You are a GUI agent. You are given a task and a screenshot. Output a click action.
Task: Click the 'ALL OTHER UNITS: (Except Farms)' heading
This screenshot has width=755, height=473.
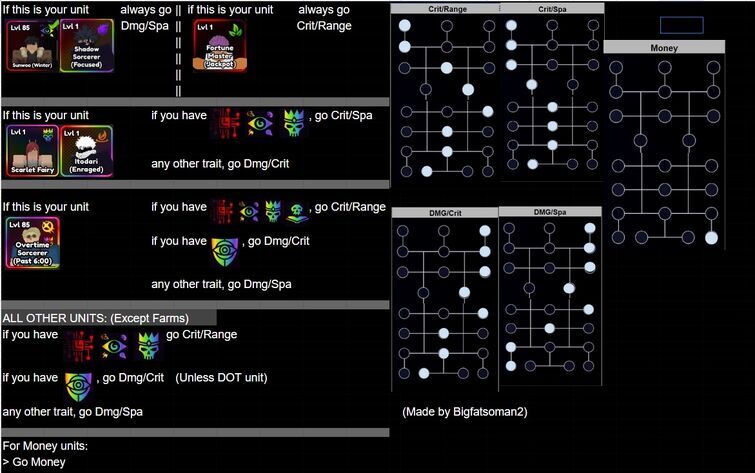point(95,318)
